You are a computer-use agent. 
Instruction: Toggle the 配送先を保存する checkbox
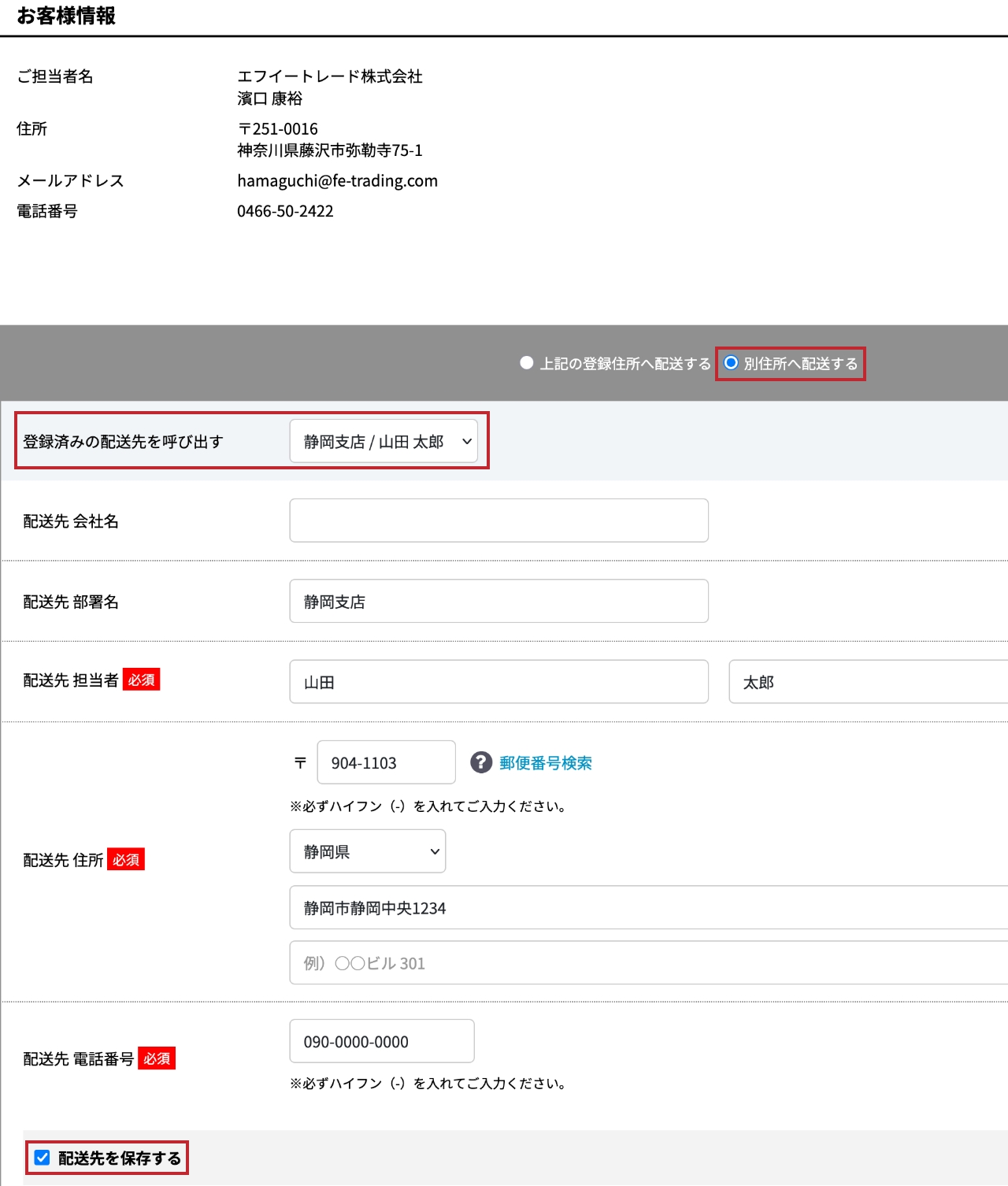(43, 1158)
